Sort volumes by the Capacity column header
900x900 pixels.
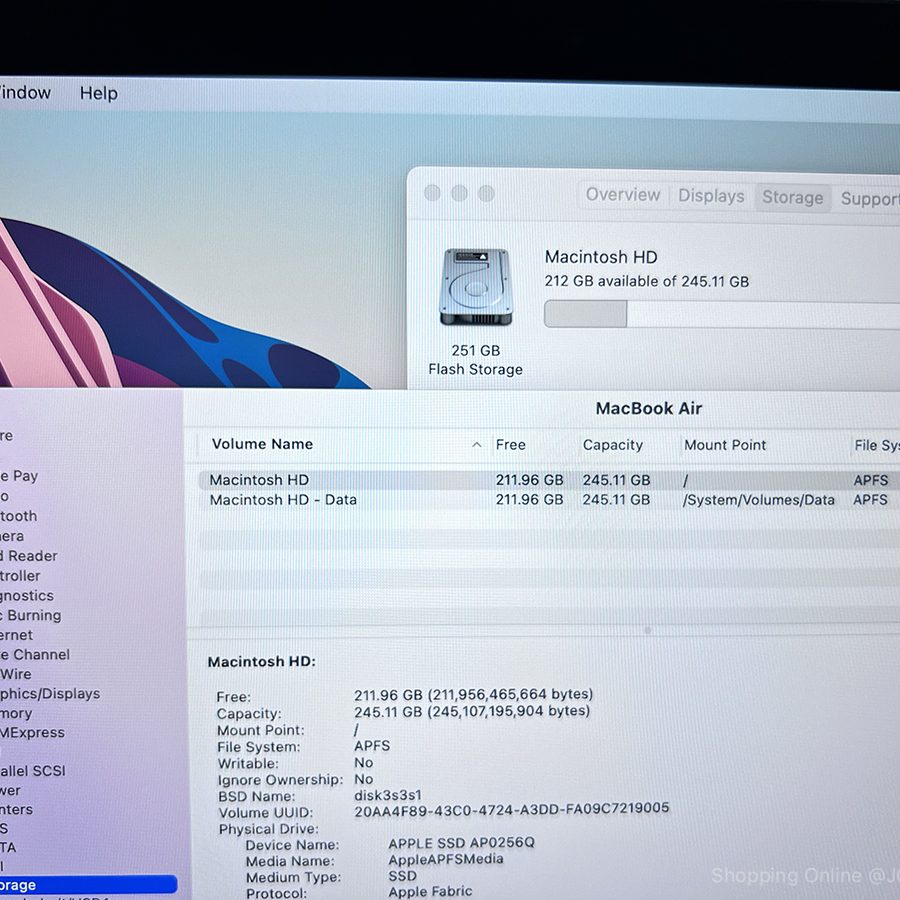[x=612, y=445]
